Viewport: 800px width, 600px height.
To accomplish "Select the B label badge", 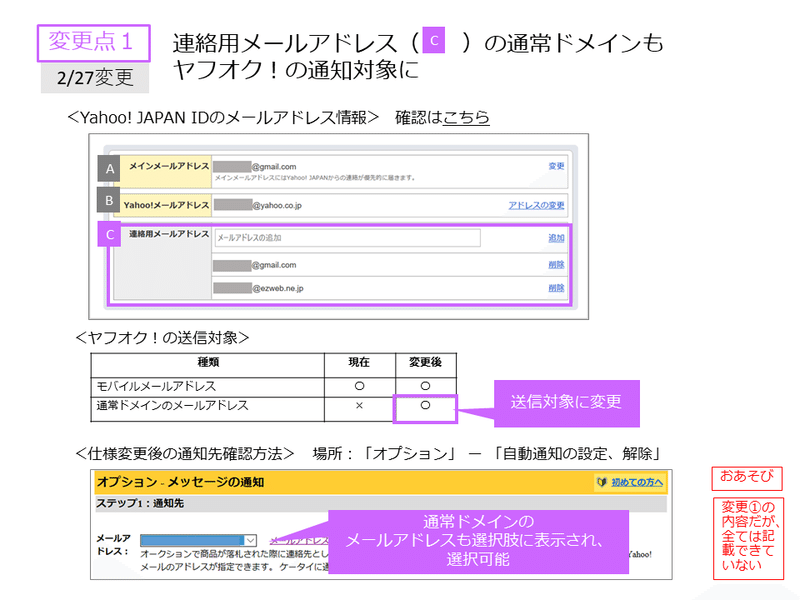I will click(109, 200).
